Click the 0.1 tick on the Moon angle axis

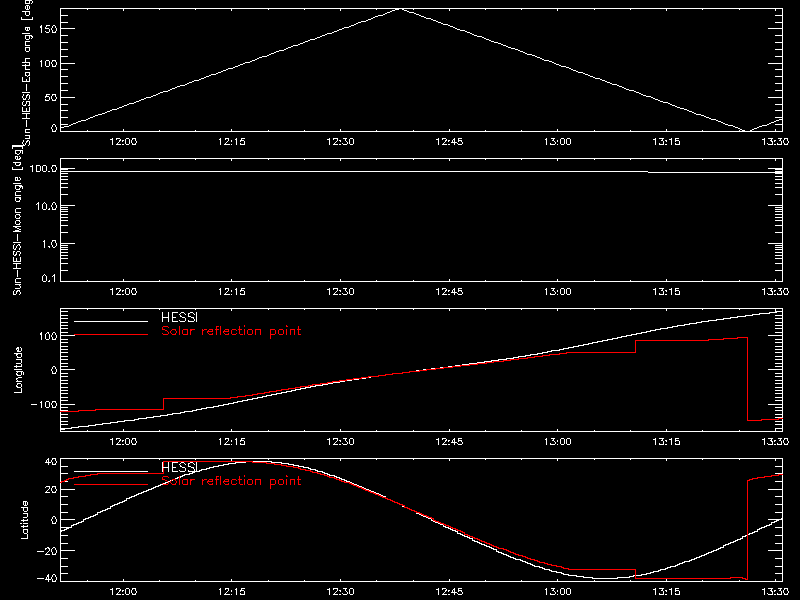[49, 278]
